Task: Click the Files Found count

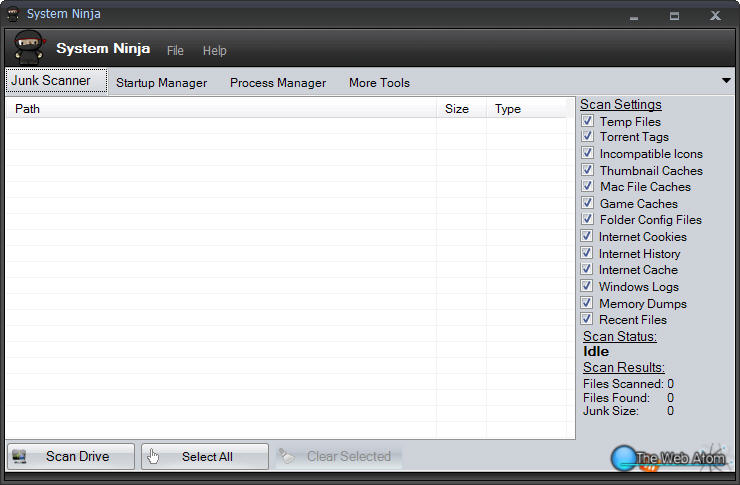Action: pyautogui.click(x=670, y=398)
